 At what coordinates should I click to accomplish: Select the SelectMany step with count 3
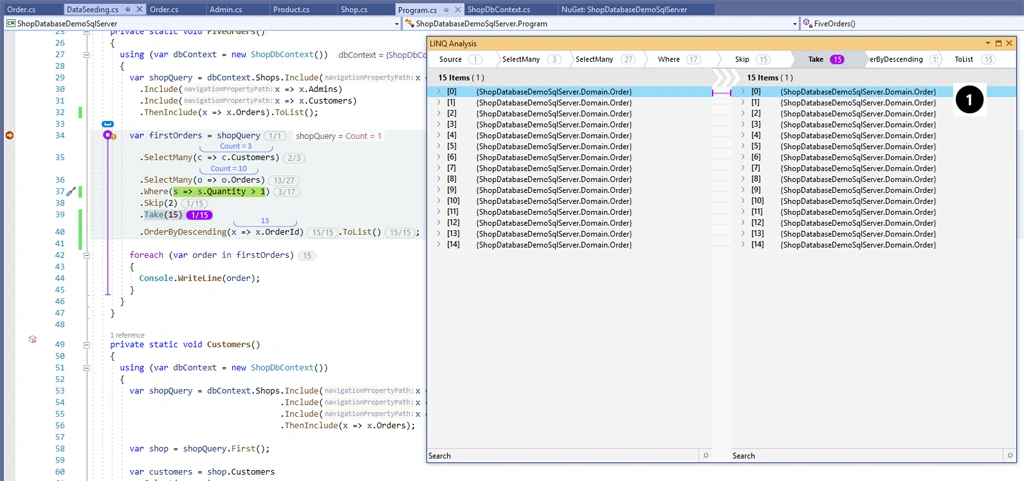pos(531,59)
